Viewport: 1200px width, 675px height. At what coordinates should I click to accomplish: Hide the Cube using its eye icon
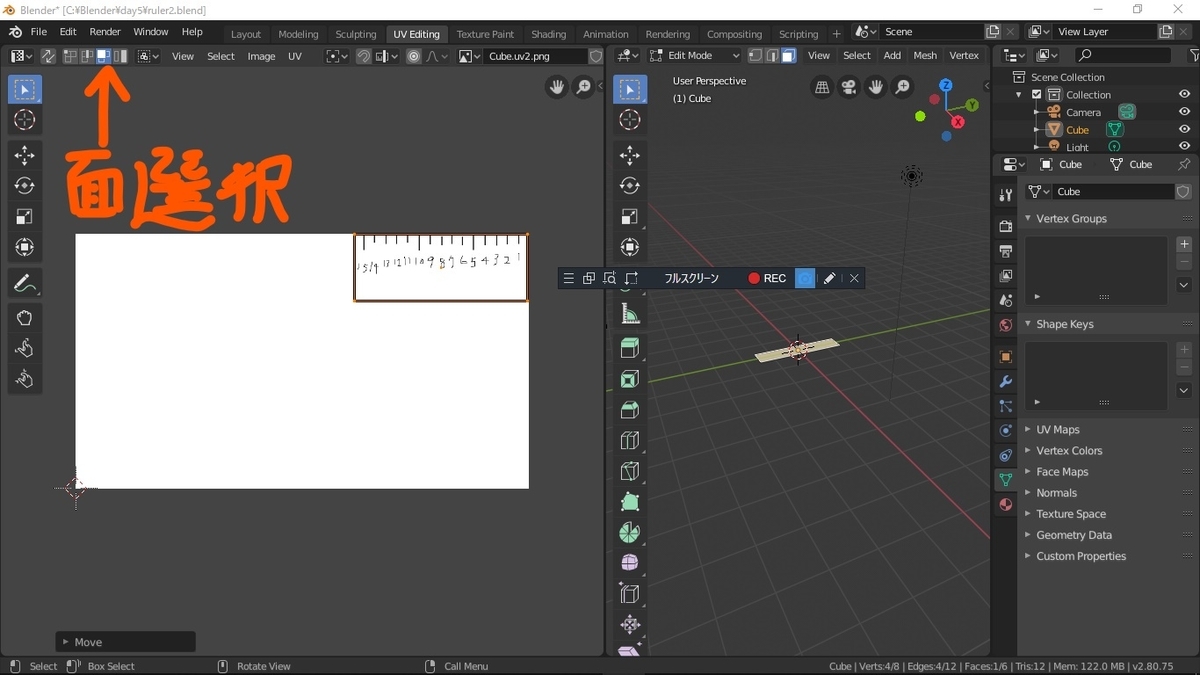[1184, 130]
